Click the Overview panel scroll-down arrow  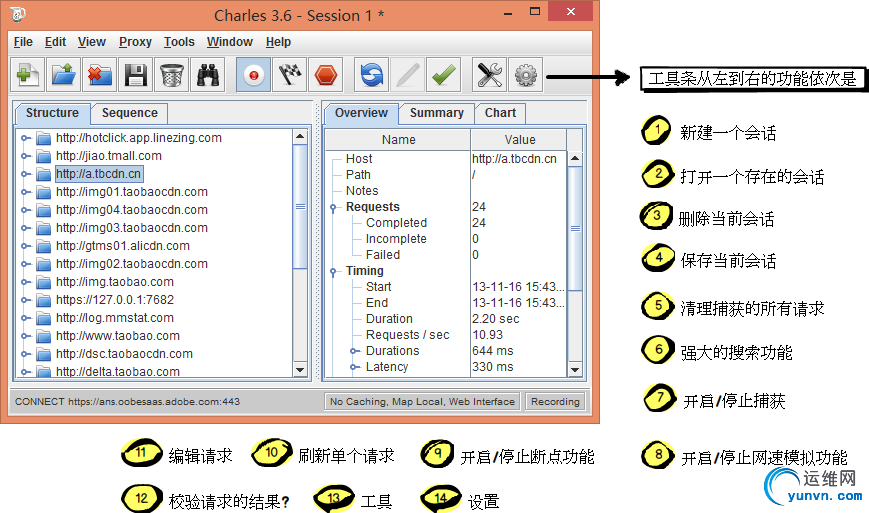(x=575, y=370)
